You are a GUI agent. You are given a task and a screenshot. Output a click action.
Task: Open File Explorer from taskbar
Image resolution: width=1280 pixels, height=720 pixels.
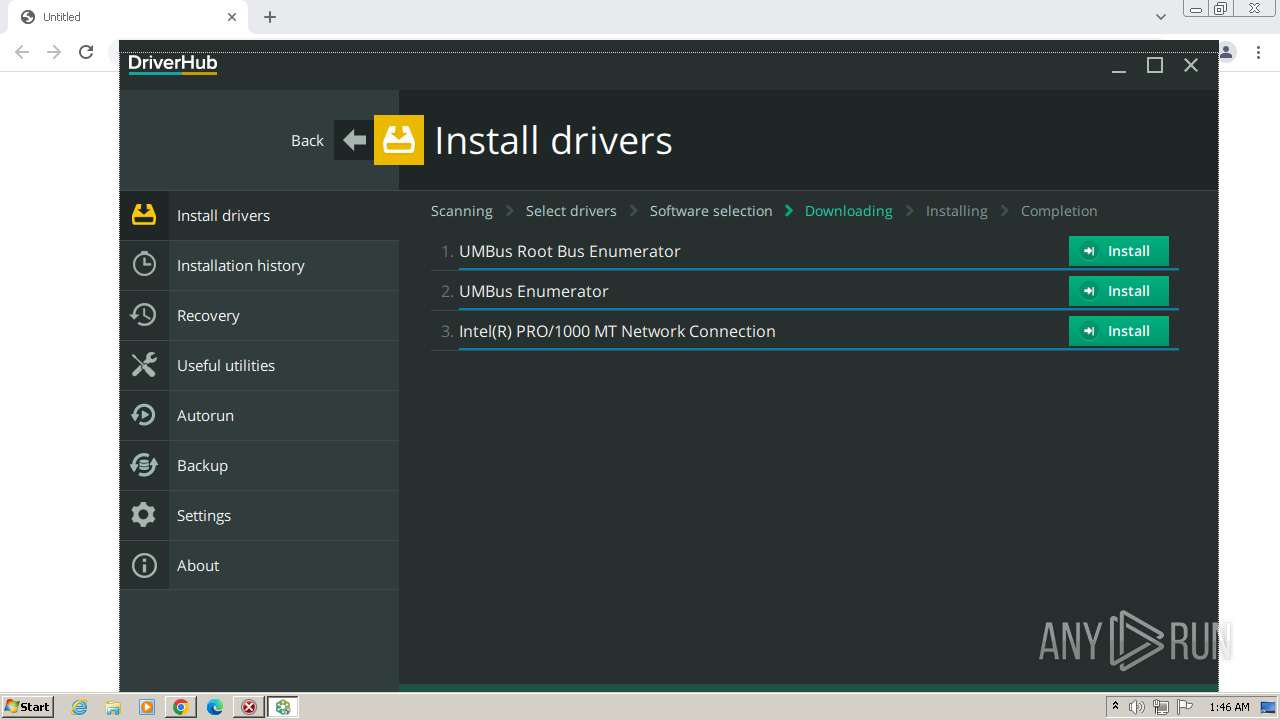point(113,707)
